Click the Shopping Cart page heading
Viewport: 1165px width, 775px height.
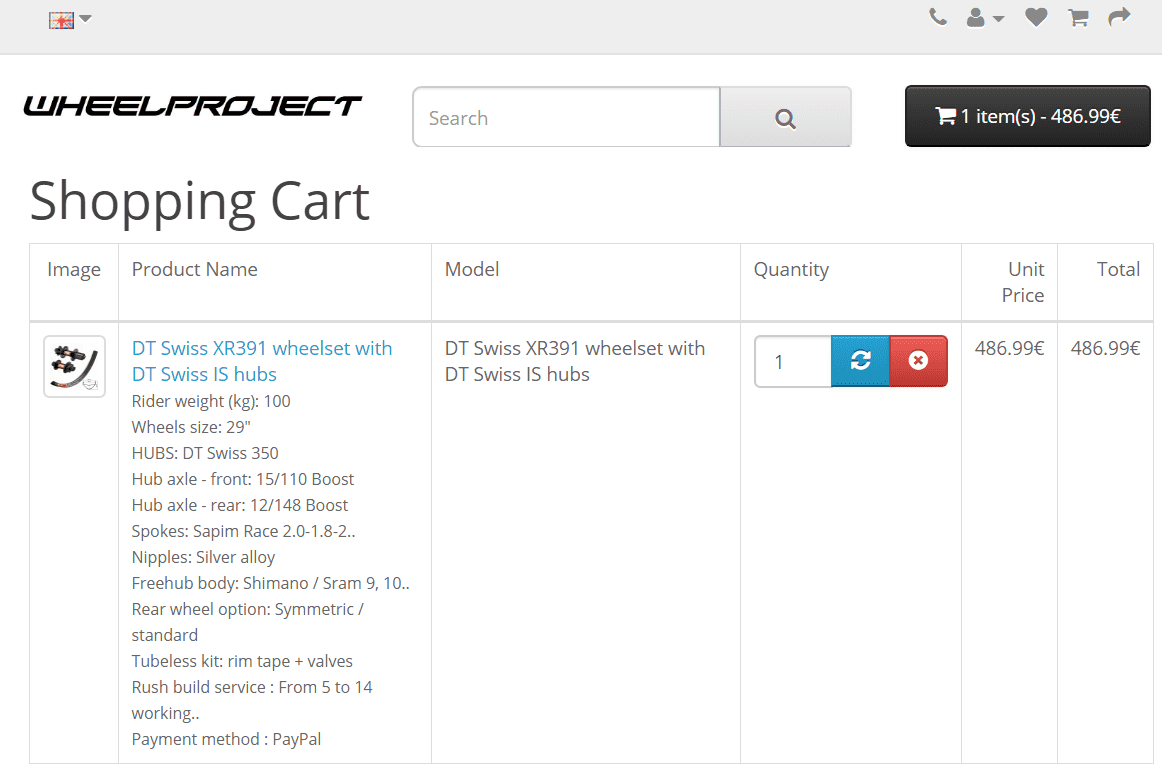tap(200, 201)
